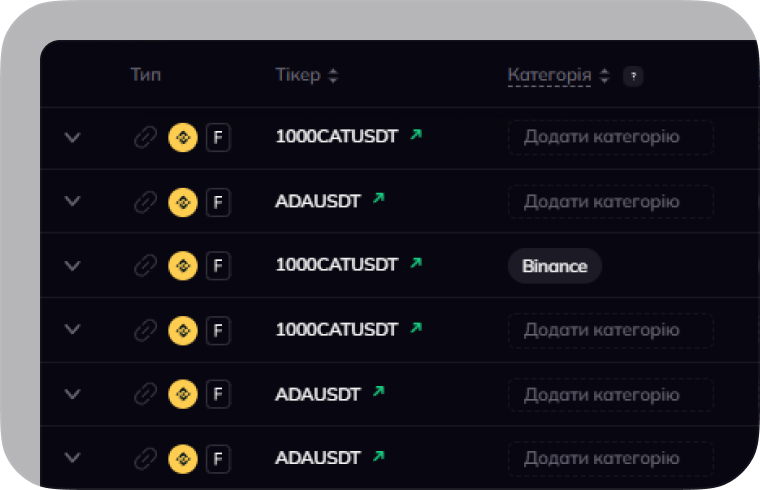Open green arrow link beside first 1000CATUSDT
Screen dimensions: 760x490
point(416,134)
